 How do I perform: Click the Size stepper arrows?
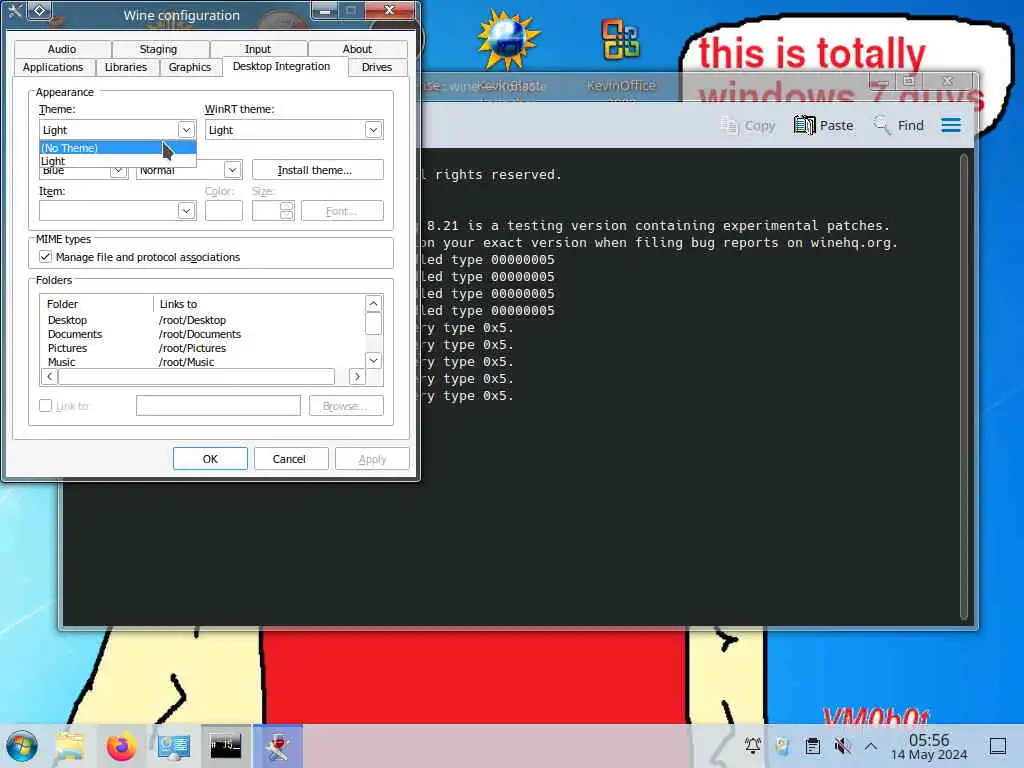click(286, 211)
